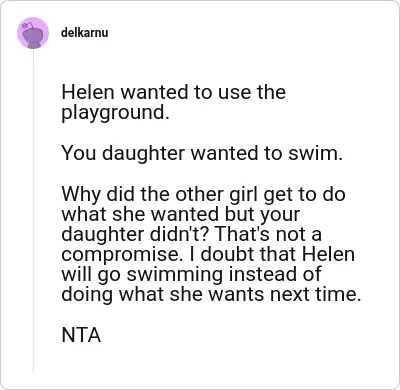Click the line "doing what she wants next time."
The image size is (400, 390).
coord(211,294)
